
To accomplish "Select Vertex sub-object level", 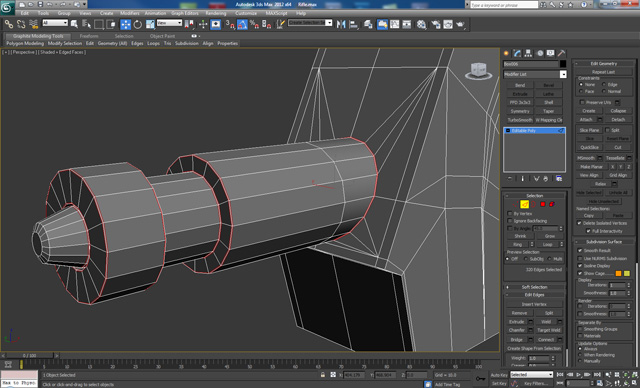I will point(516,204).
